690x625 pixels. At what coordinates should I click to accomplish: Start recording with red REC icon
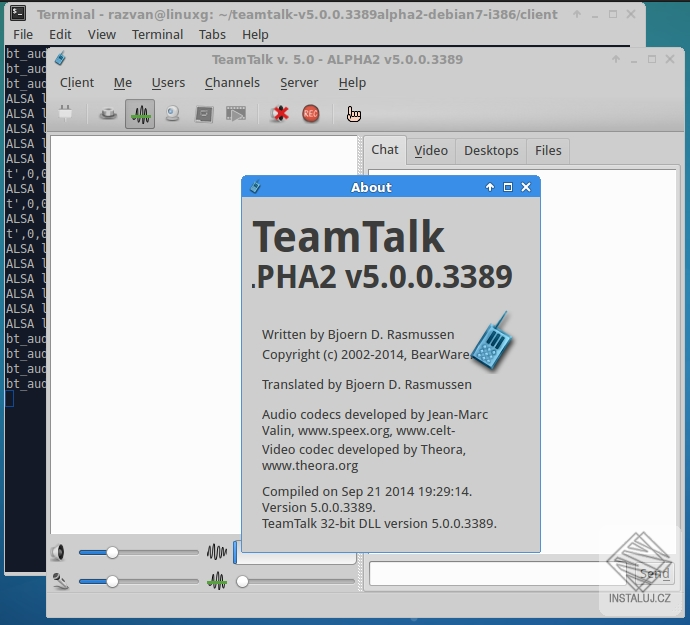coord(311,114)
